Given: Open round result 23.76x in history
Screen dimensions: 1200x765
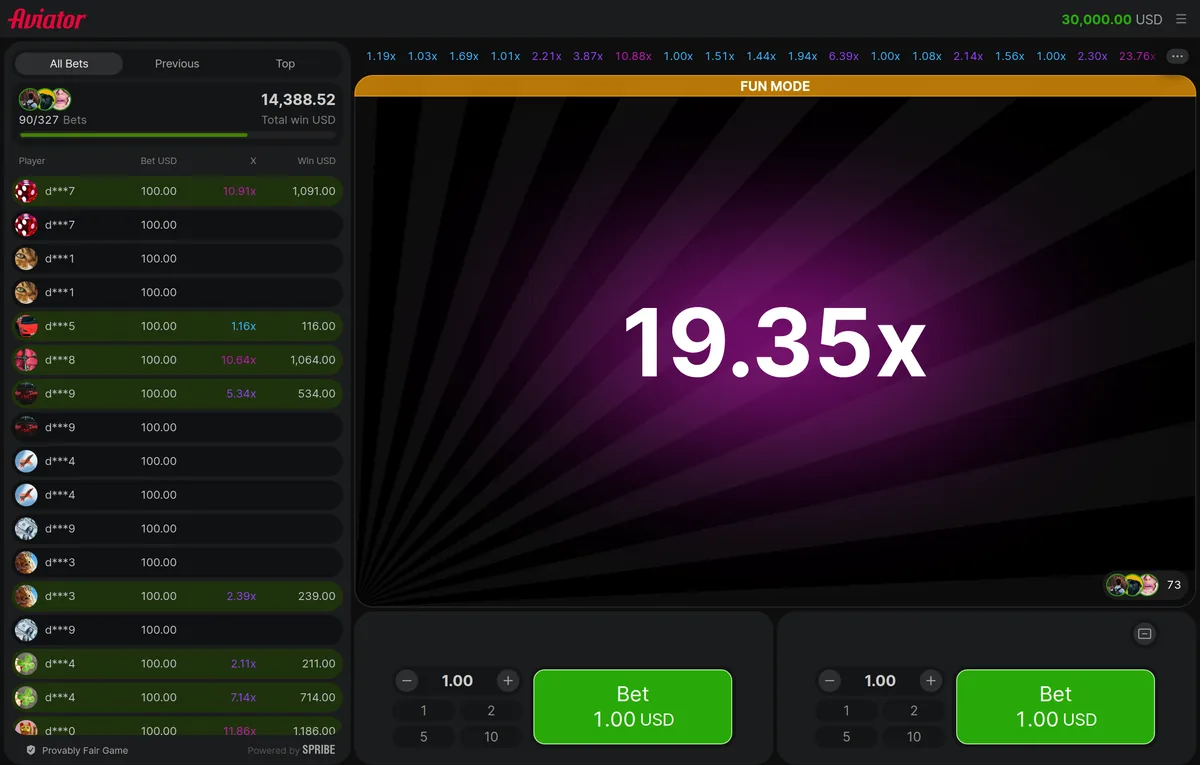Looking at the screenshot, I should 1137,57.
